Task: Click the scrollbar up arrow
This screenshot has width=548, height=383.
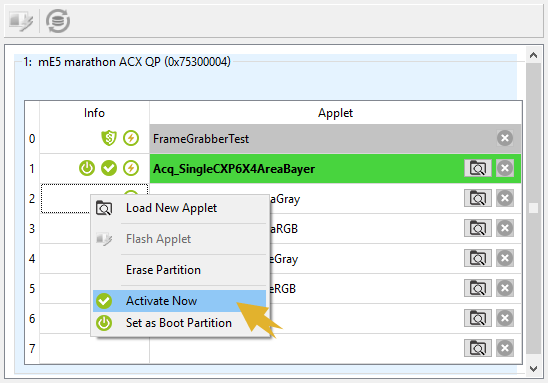Action: click(533, 55)
